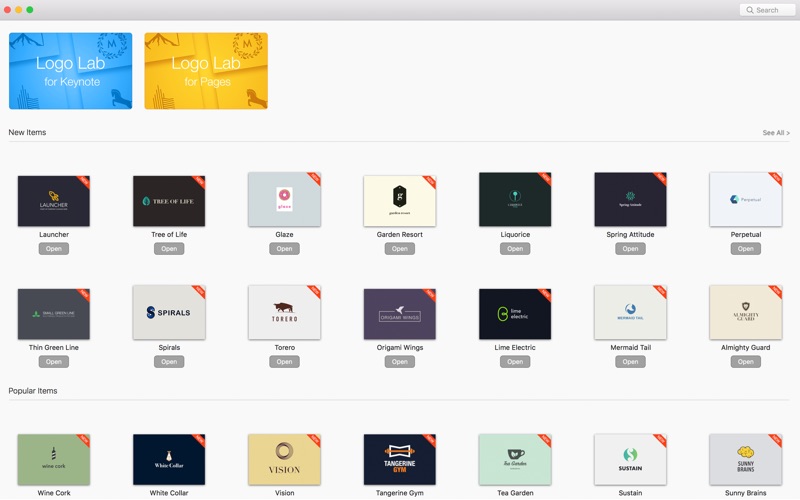Click the See All link
The image size is (800, 500).
click(776, 133)
